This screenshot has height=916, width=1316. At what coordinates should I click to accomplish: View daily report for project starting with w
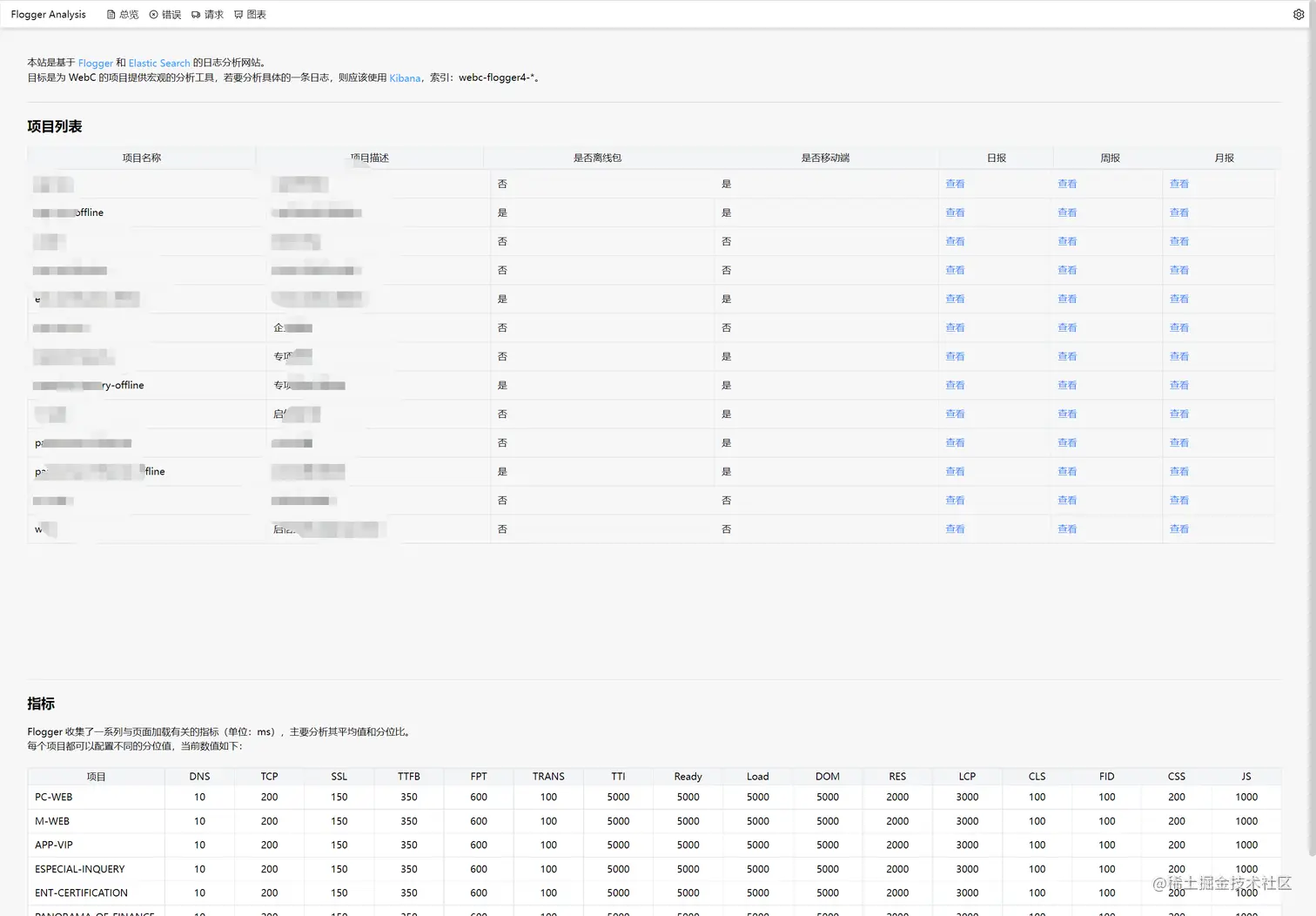click(x=955, y=529)
